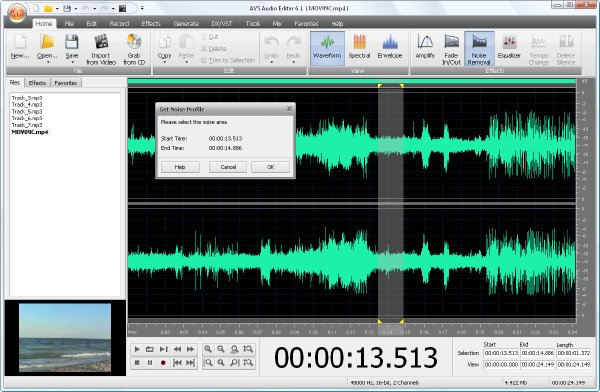Click horizontal zoom in magnifier
The height and width of the screenshot is (392, 600).
pyautogui.click(x=208, y=349)
